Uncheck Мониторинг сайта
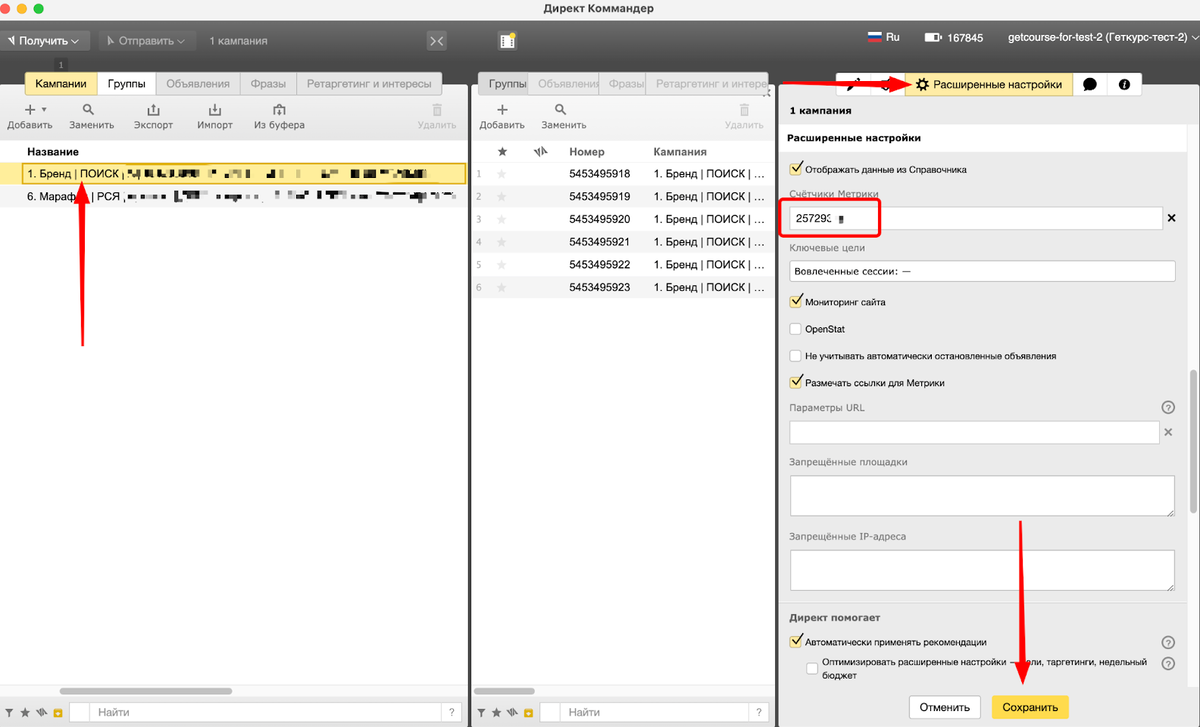This screenshot has width=1200, height=727. [x=796, y=301]
